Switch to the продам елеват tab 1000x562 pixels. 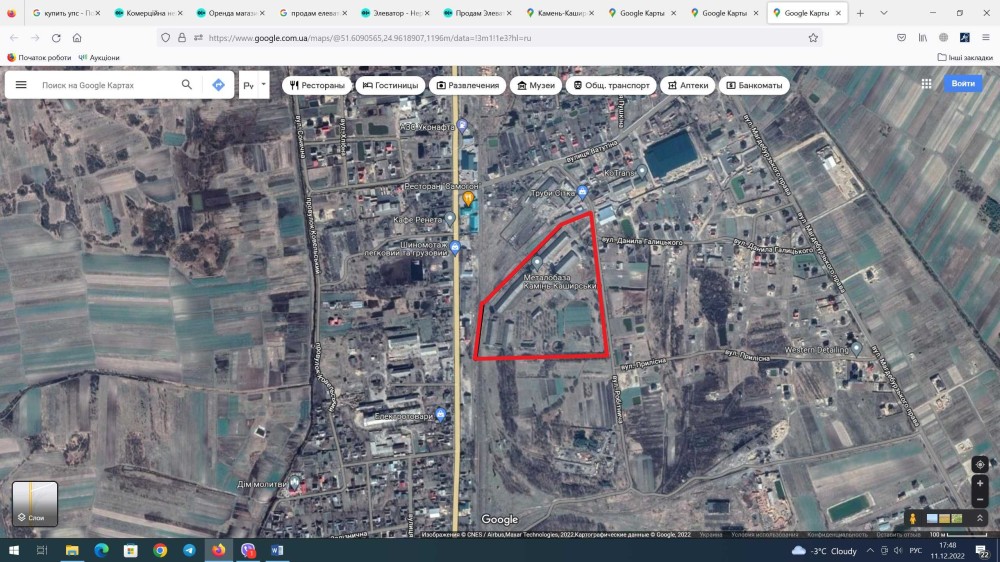[x=313, y=13]
